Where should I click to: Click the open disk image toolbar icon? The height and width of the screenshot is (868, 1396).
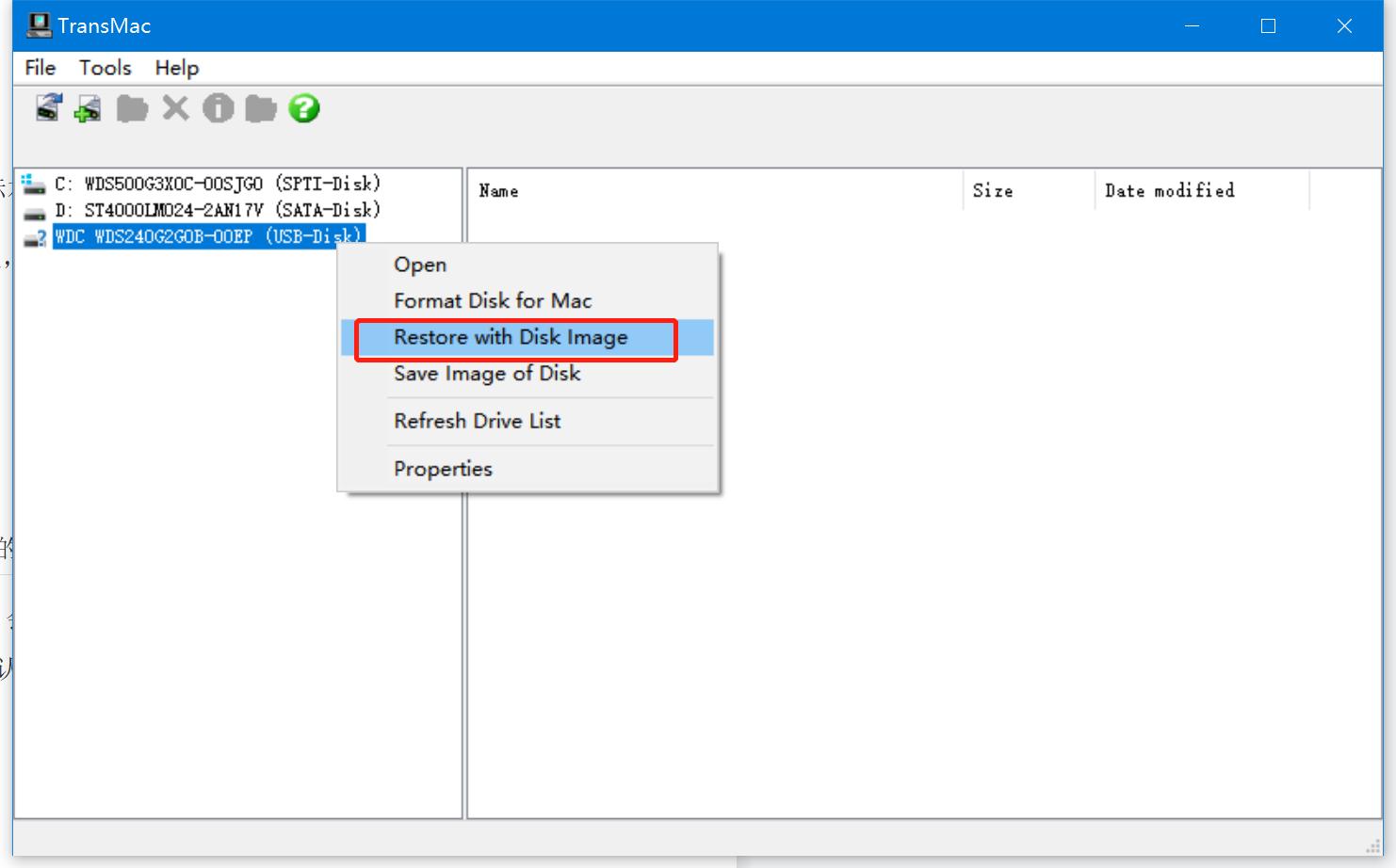coord(48,108)
